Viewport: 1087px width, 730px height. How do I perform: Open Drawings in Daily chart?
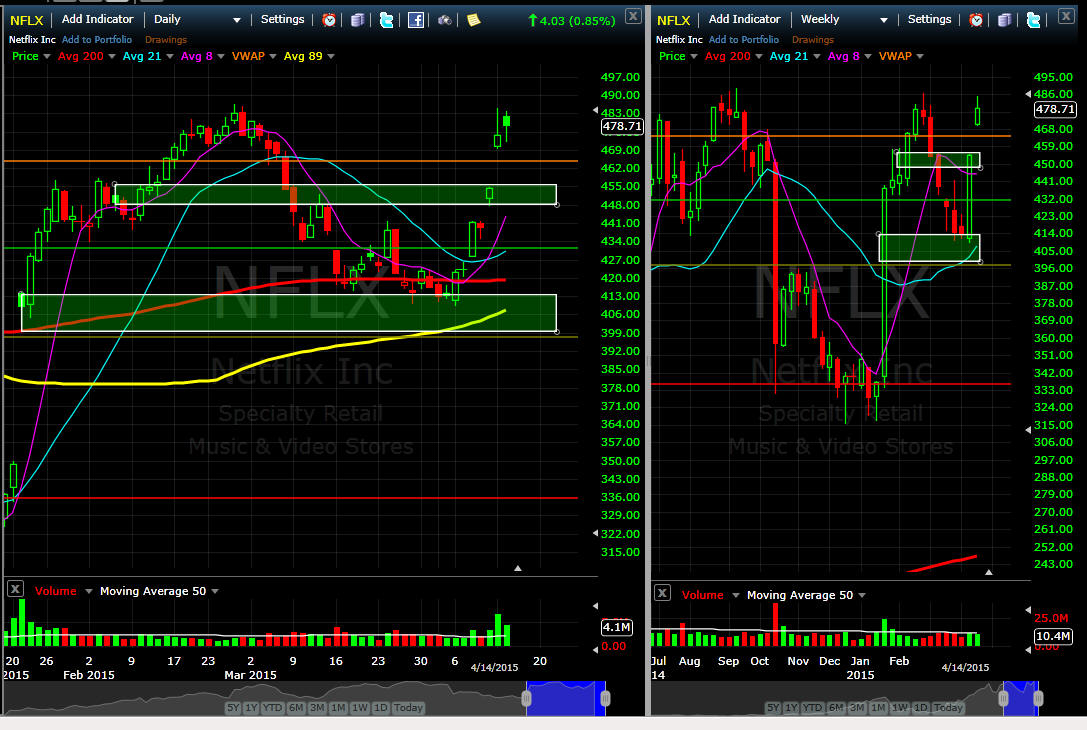[166, 40]
